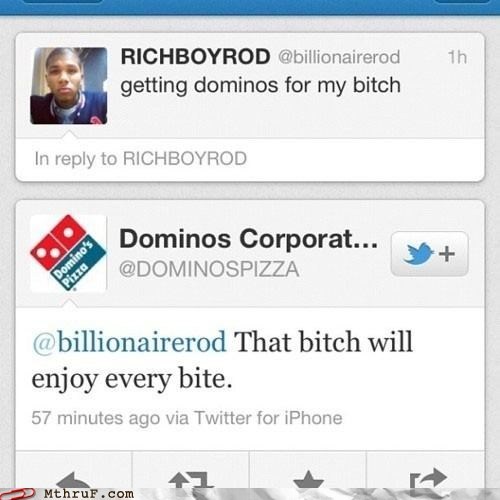This screenshot has height=500, width=500.
Task: Click the RICHBOYROD display name
Action: (x=195, y=56)
